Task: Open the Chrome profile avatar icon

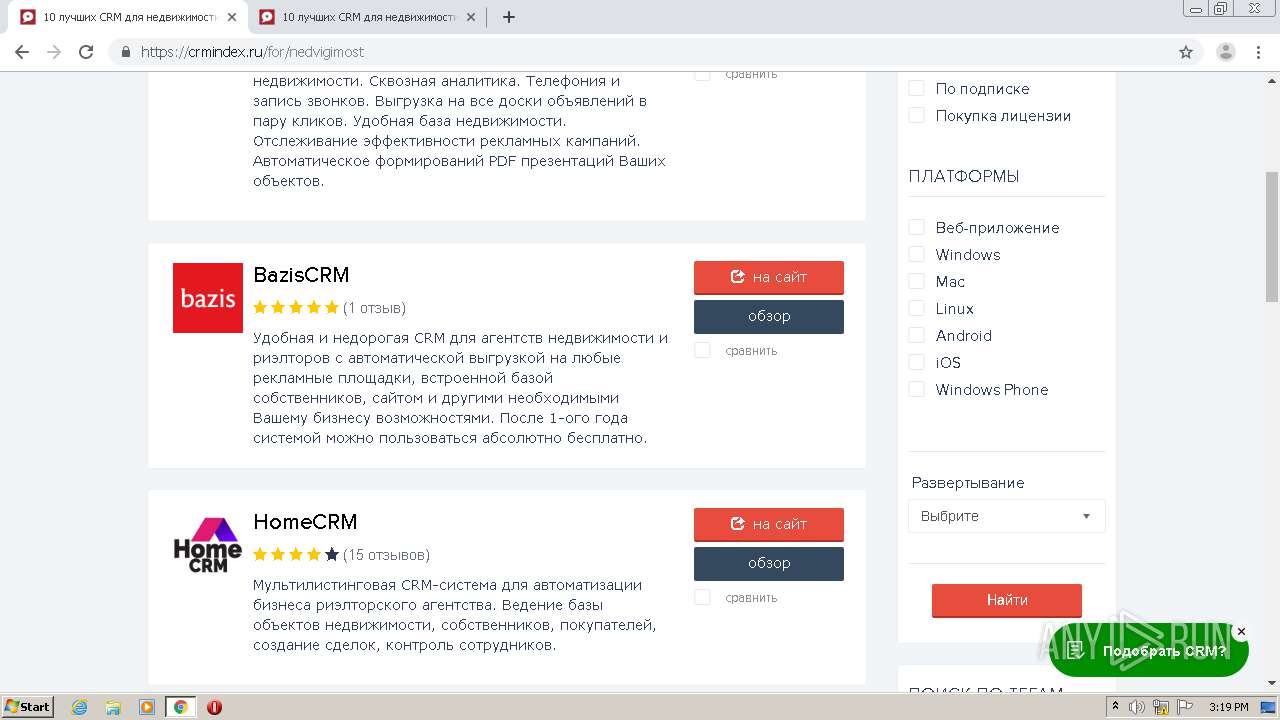Action: coord(1226,52)
